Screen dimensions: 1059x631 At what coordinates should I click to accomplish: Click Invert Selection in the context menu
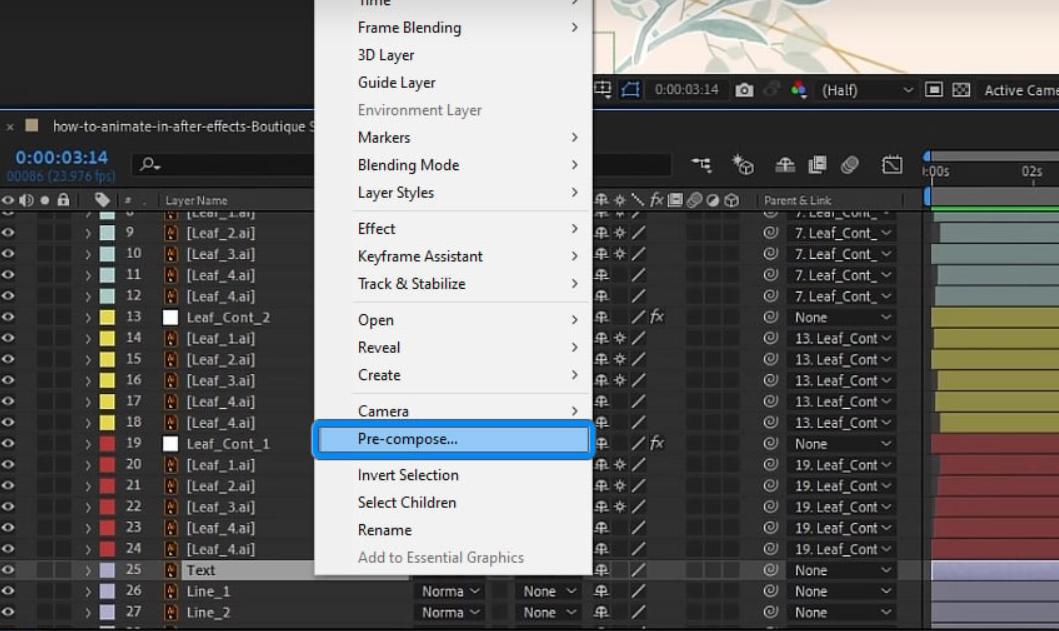453,475
